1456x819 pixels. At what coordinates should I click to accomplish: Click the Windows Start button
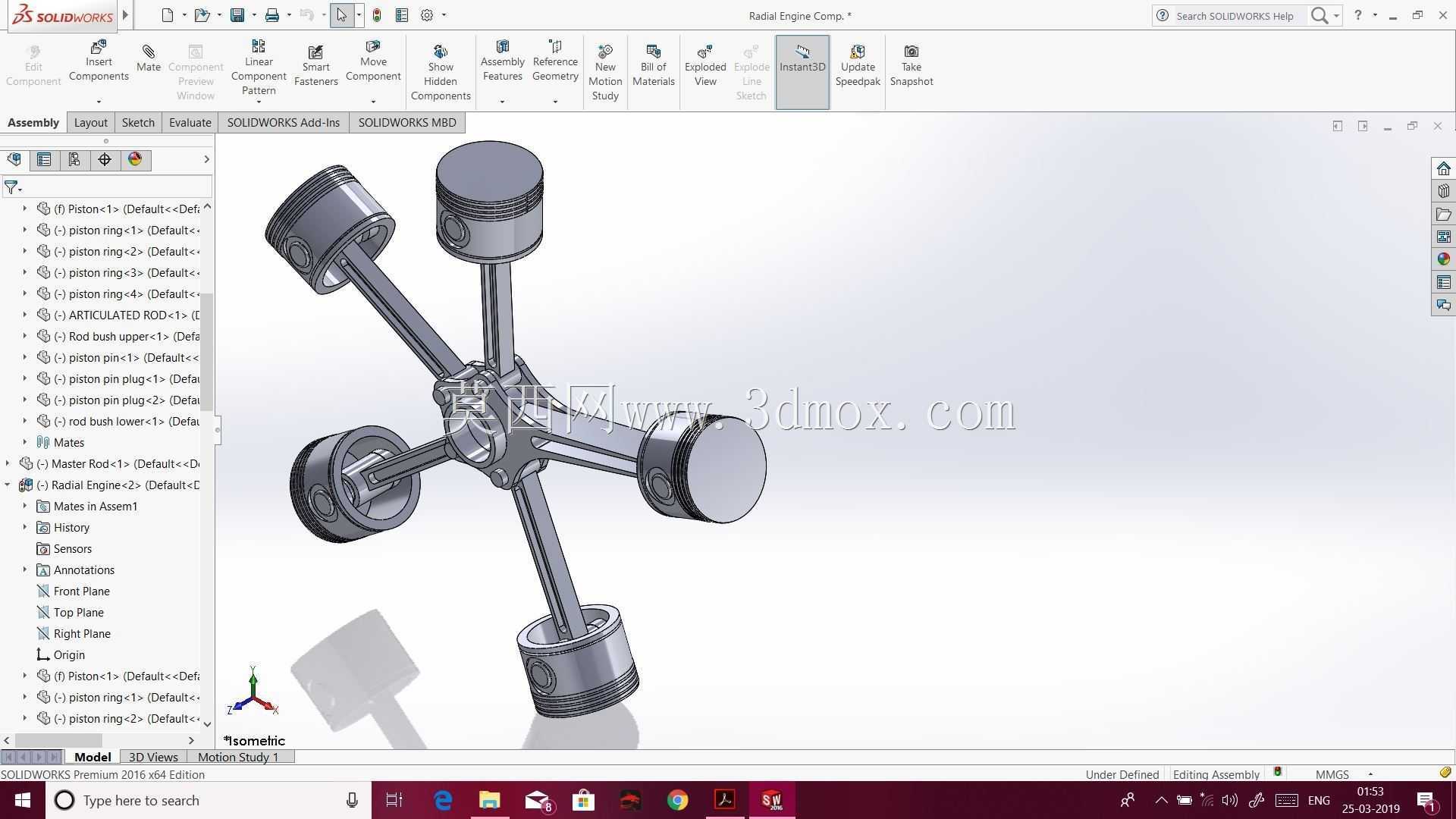click(x=22, y=800)
